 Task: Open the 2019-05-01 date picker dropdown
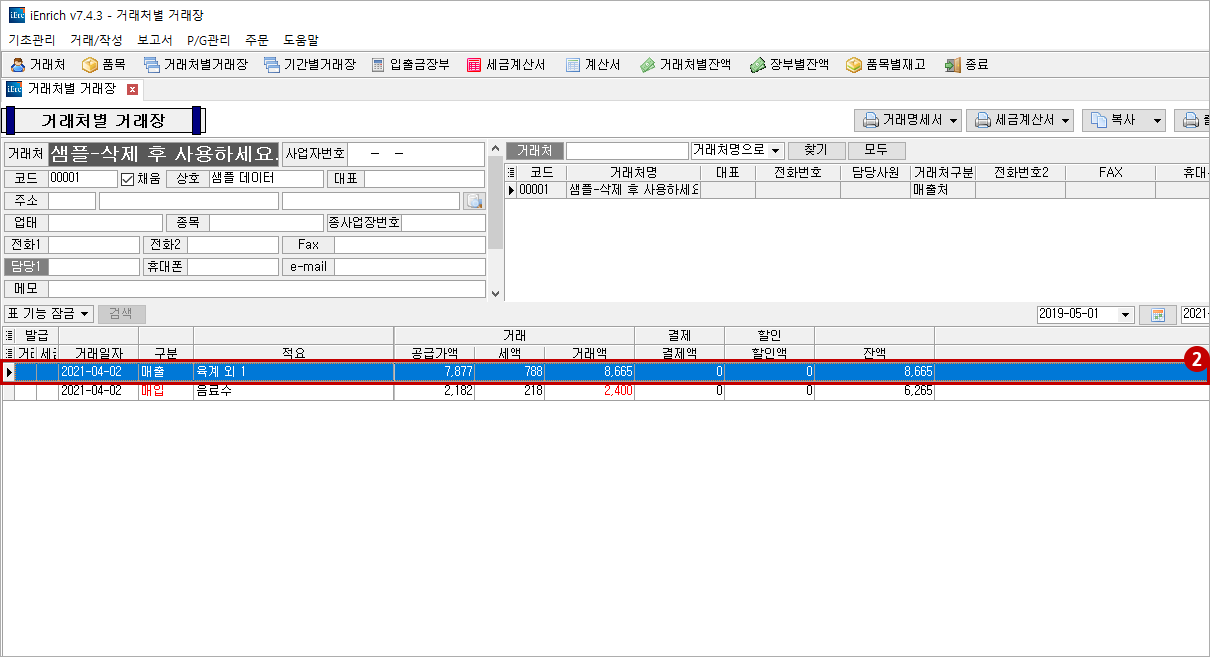1126,314
